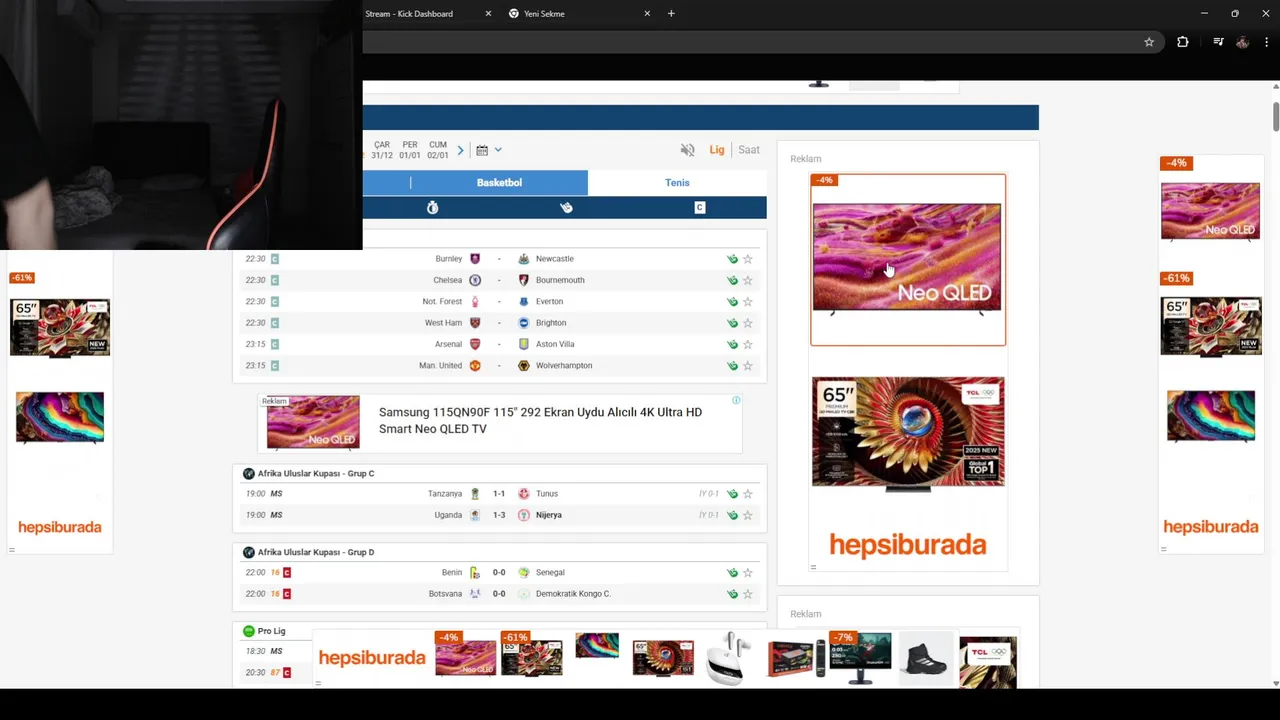The height and width of the screenshot is (720, 1280).
Task: Click the Chelsea club crest
Action: 475,280
